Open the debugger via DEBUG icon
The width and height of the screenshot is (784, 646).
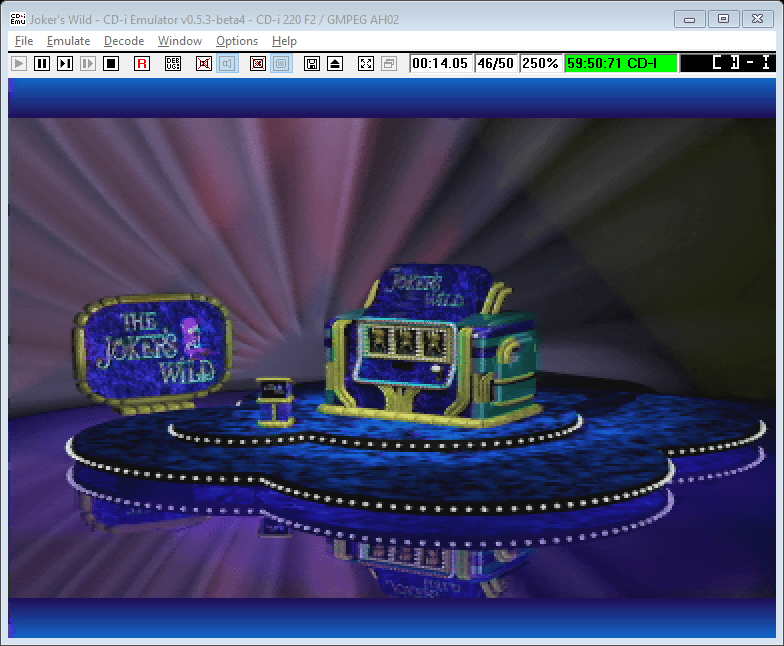coord(173,63)
